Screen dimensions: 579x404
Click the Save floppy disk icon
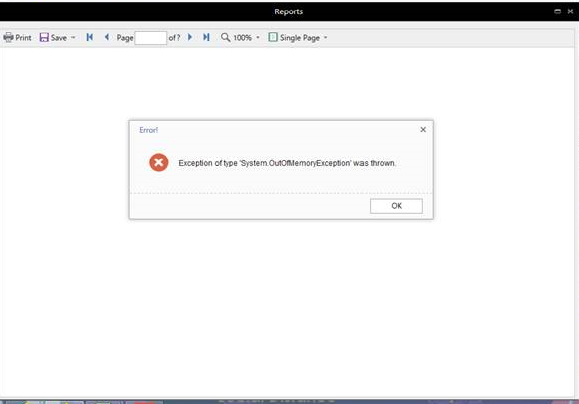[x=44, y=37]
